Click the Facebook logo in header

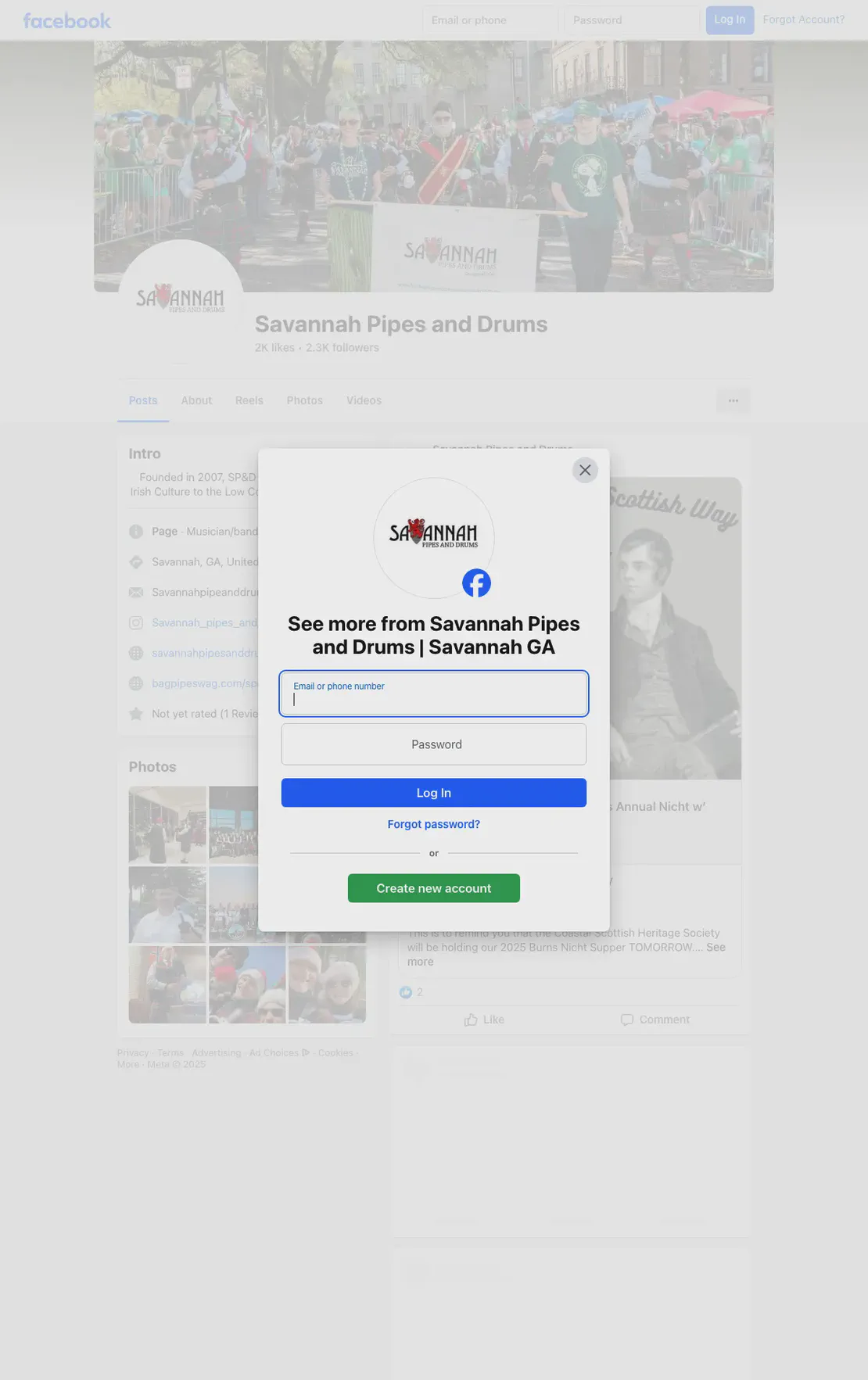[x=67, y=20]
